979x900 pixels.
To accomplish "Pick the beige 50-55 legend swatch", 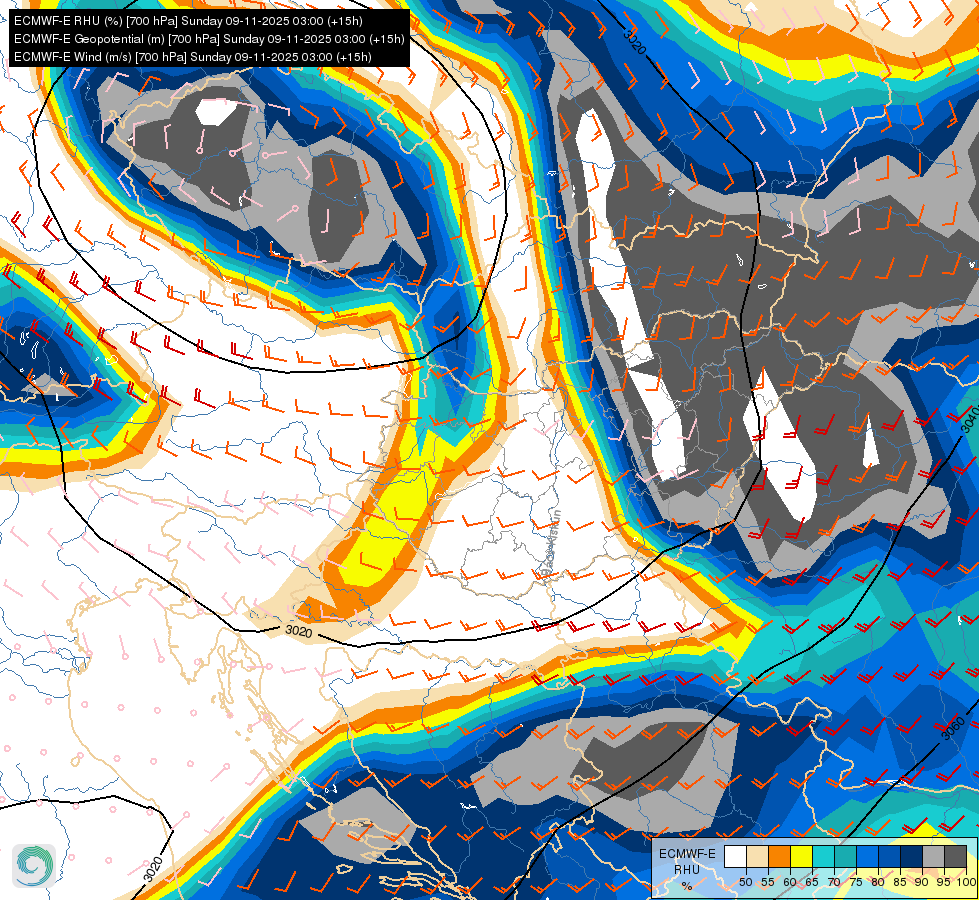I will [757, 856].
